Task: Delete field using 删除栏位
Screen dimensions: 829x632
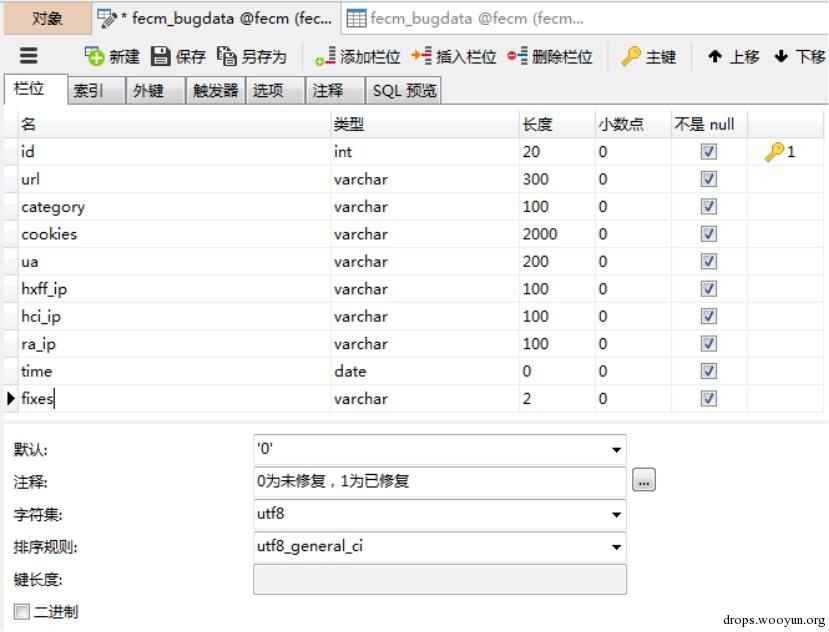Action: [x=517, y=56]
